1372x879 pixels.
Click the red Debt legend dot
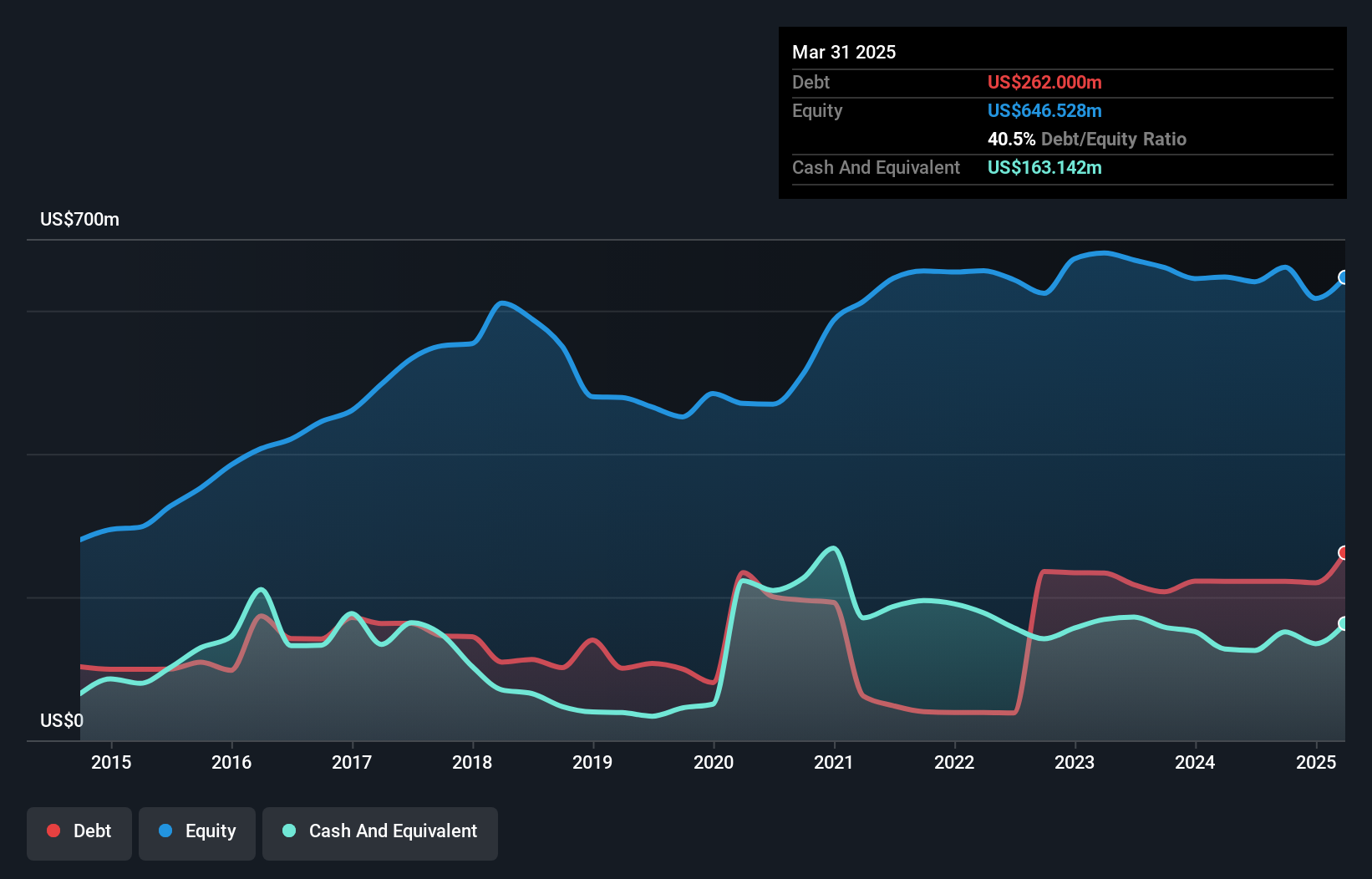tap(53, 831)
